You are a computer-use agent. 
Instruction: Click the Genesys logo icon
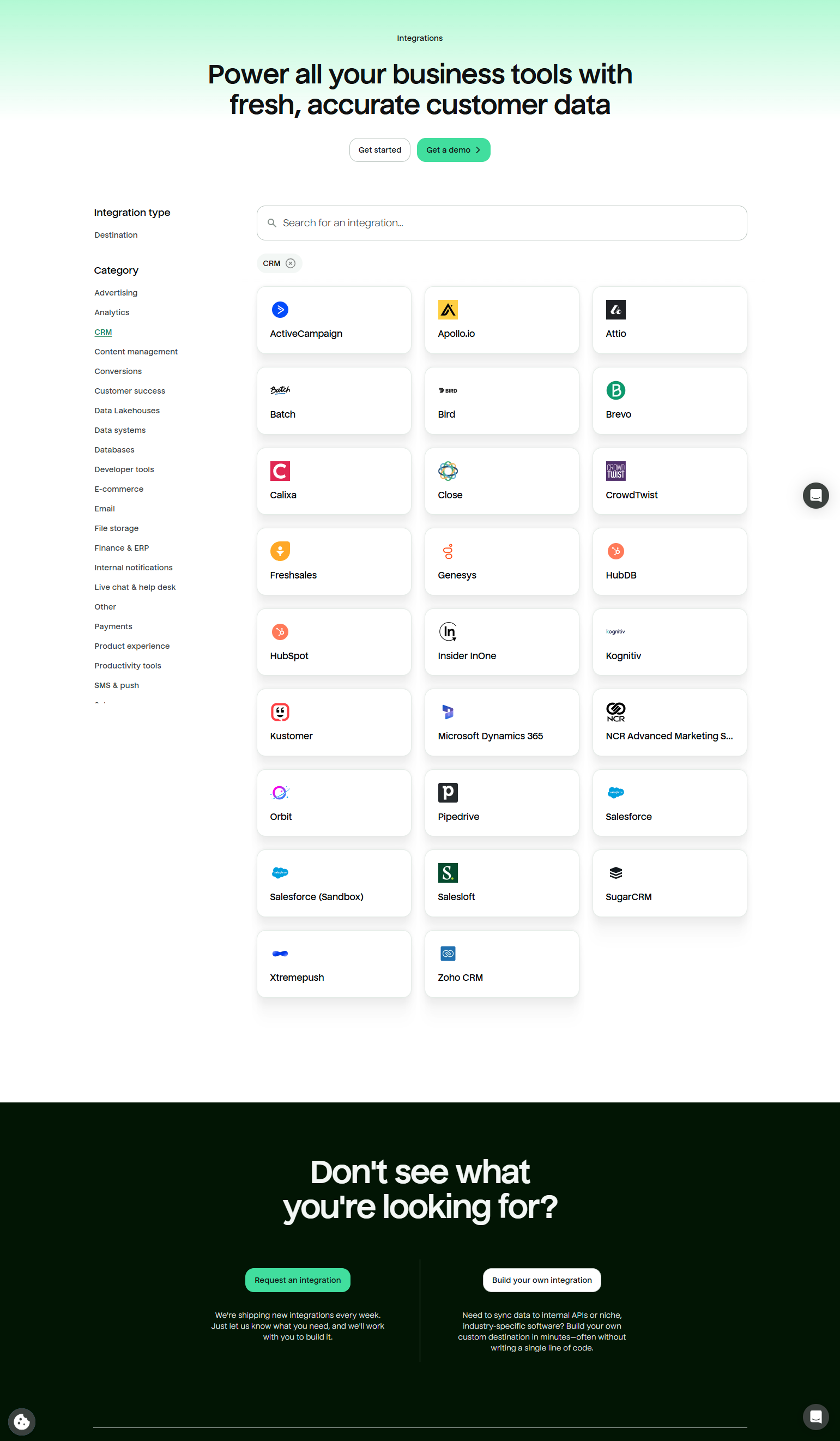448,551
